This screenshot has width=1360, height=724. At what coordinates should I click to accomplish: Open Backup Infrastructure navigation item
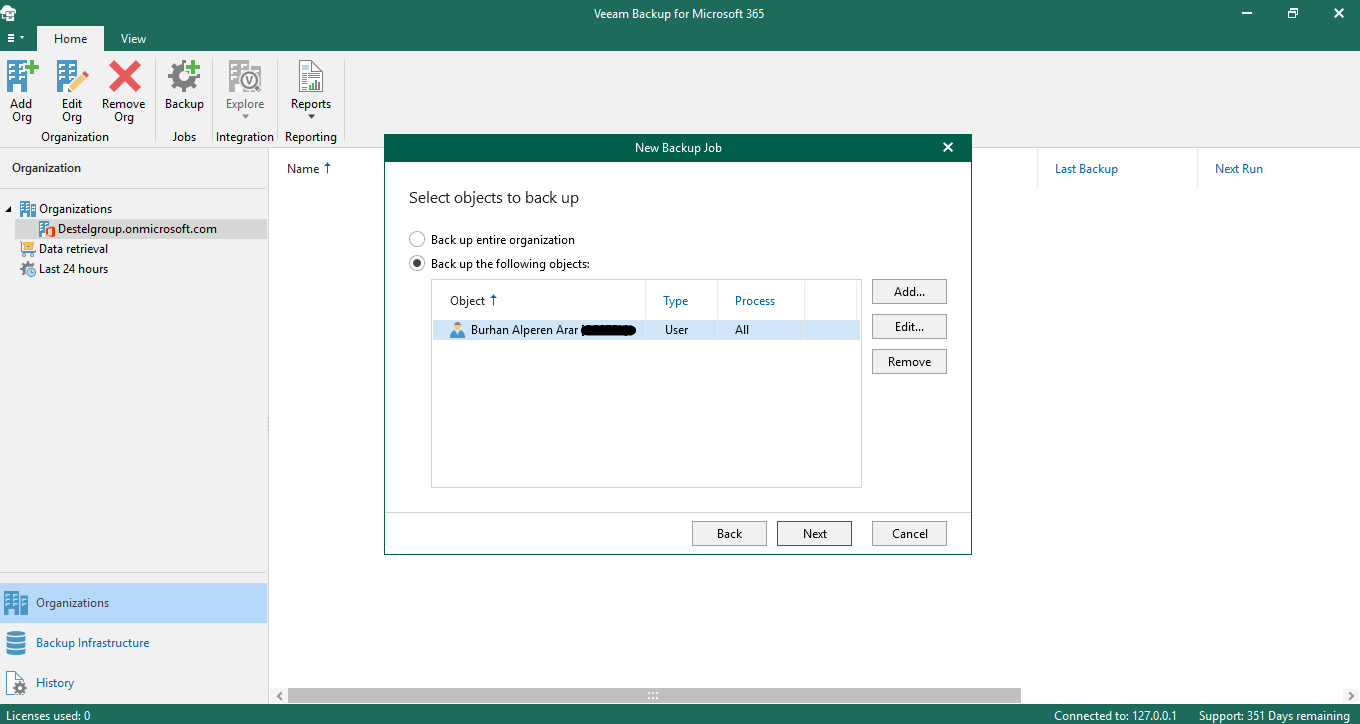point(134,643)
